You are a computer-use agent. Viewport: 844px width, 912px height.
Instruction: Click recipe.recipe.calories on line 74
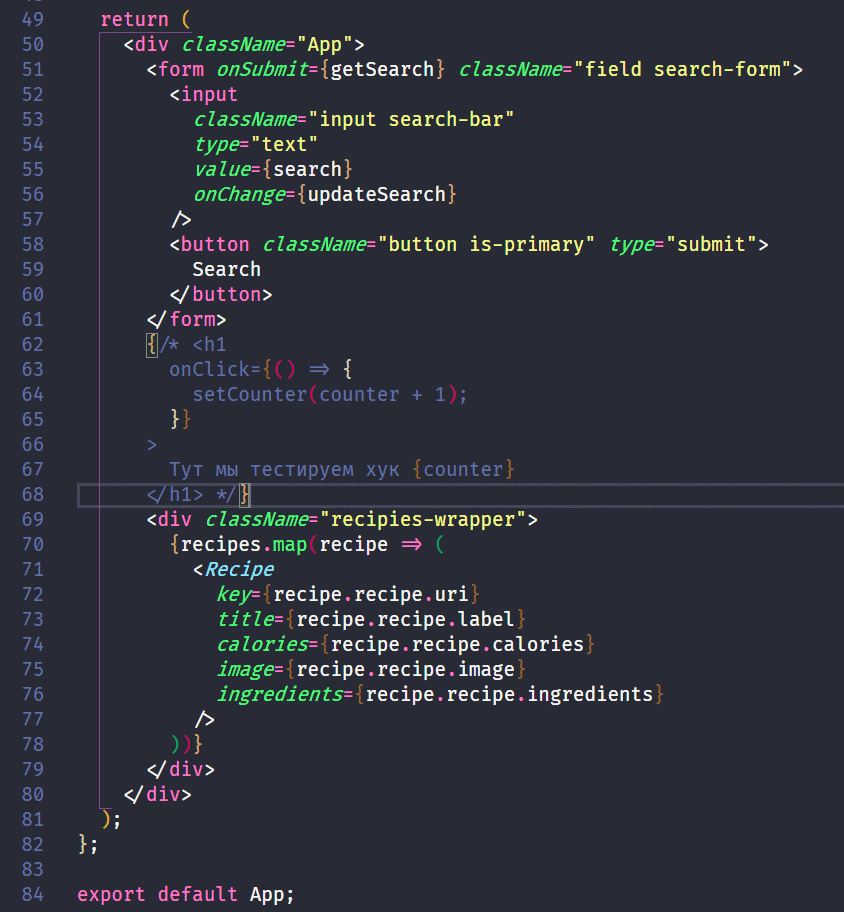point(457,644)
